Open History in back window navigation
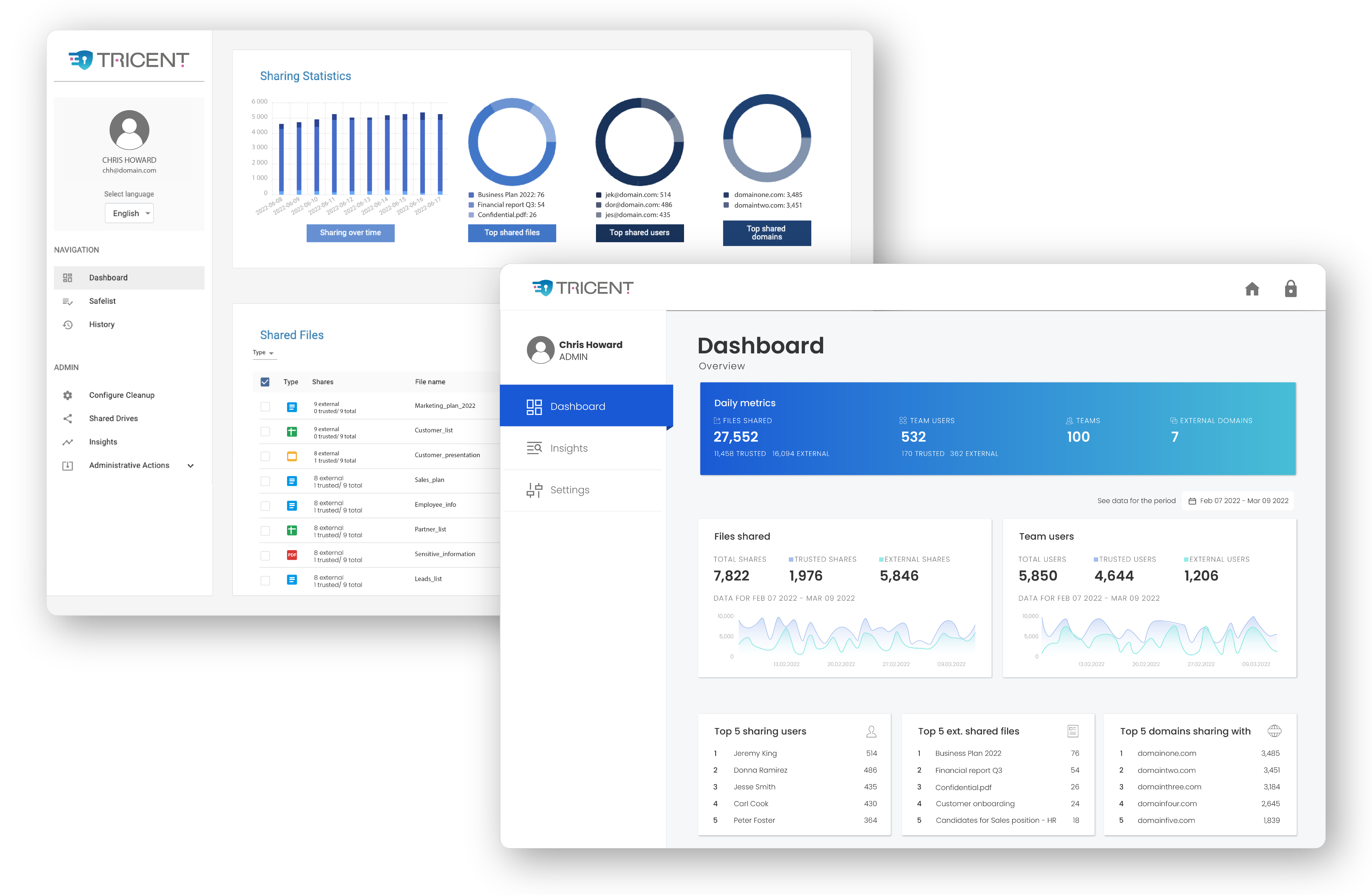This screenshot has width=1372, height=895. (129, 325)
